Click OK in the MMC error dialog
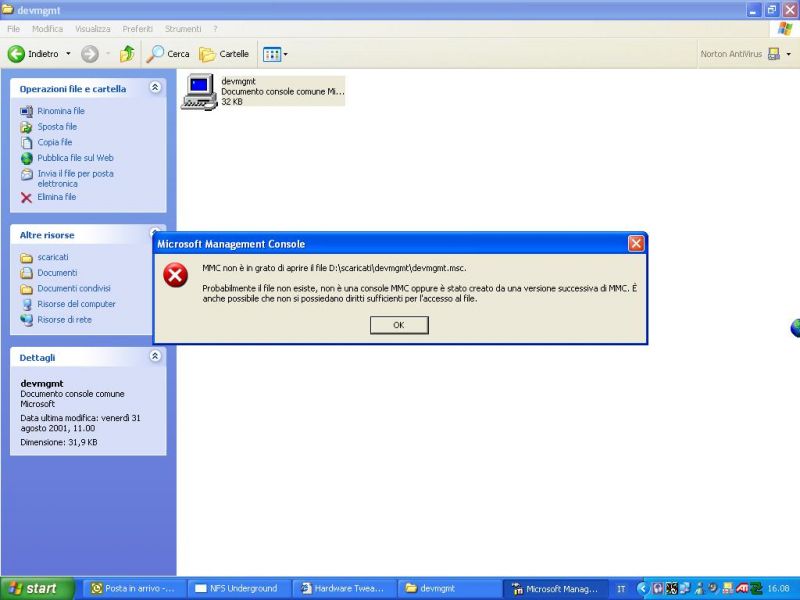The image size is (800, 600). (399, 325)
